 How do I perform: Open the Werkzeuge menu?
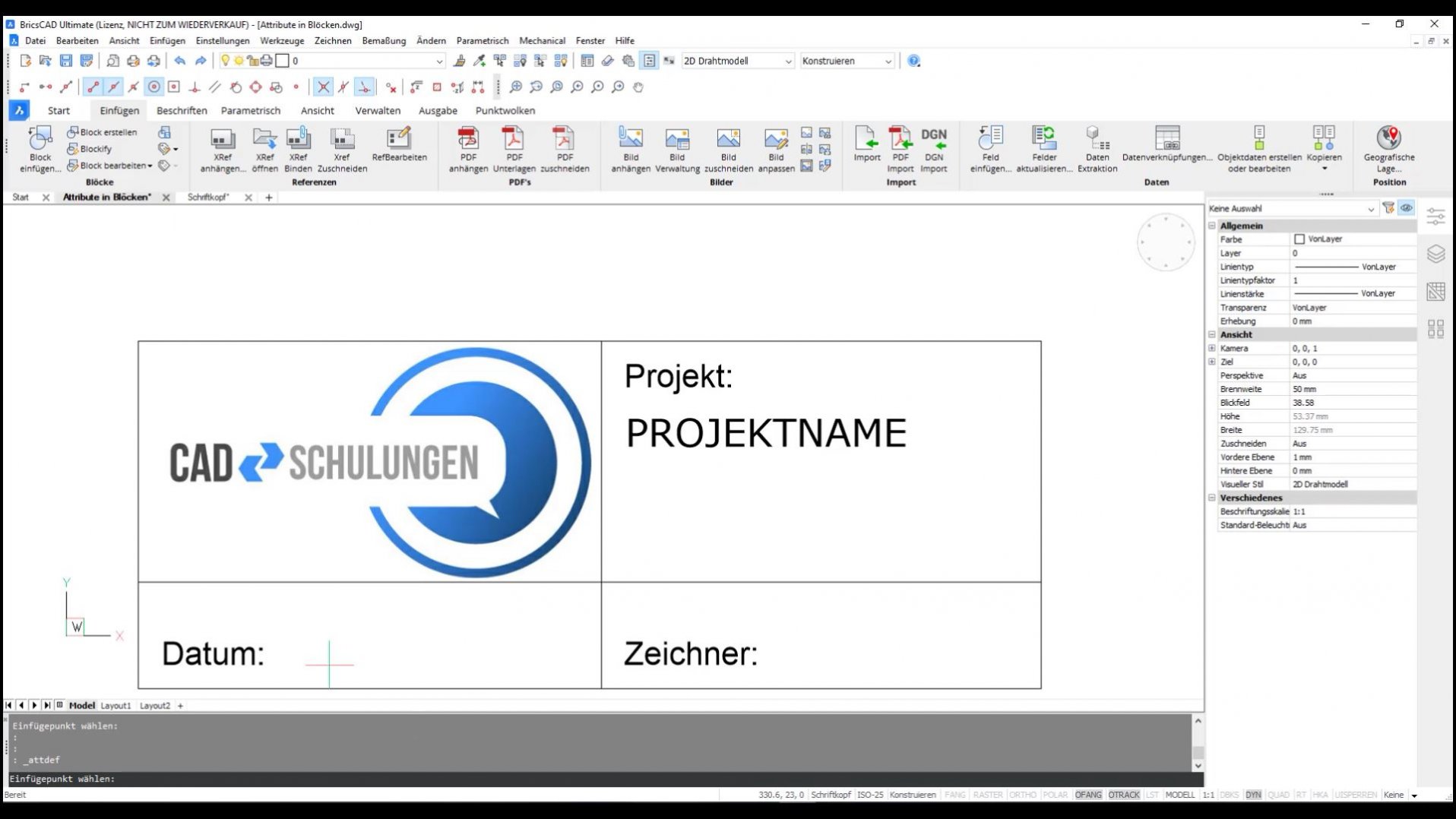pos(282,40)
